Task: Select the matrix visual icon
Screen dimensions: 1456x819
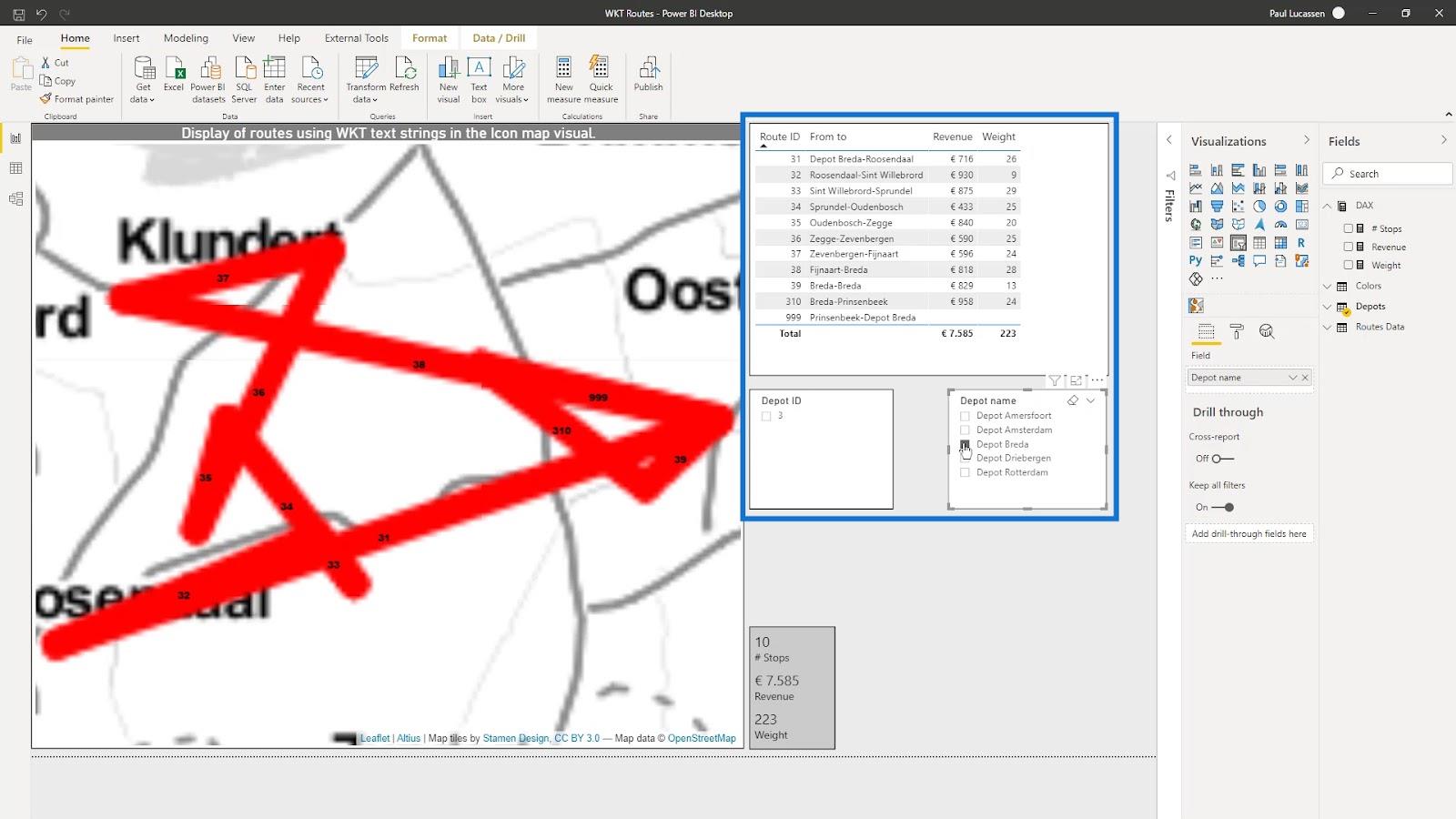Action: 1280,242
